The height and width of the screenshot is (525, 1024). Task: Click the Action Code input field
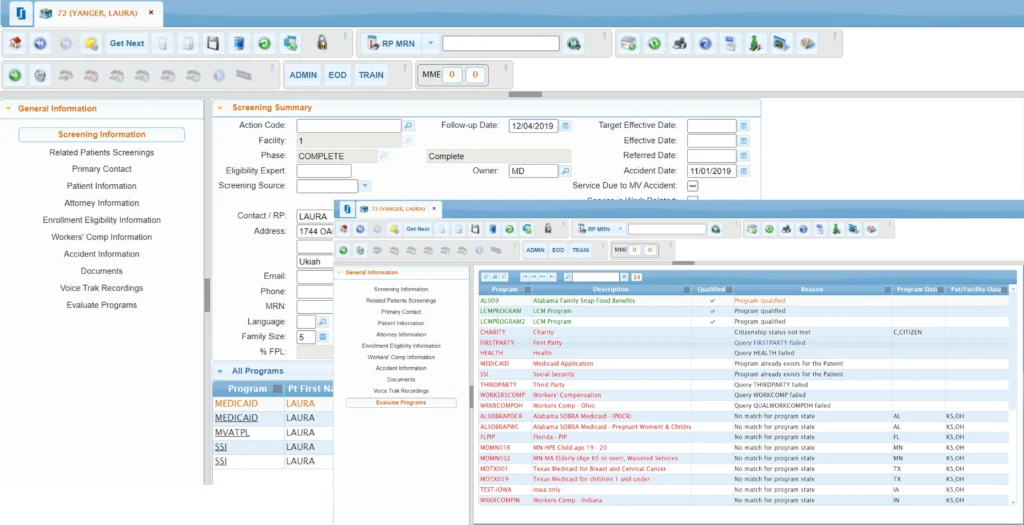click(x=349, y=125)
